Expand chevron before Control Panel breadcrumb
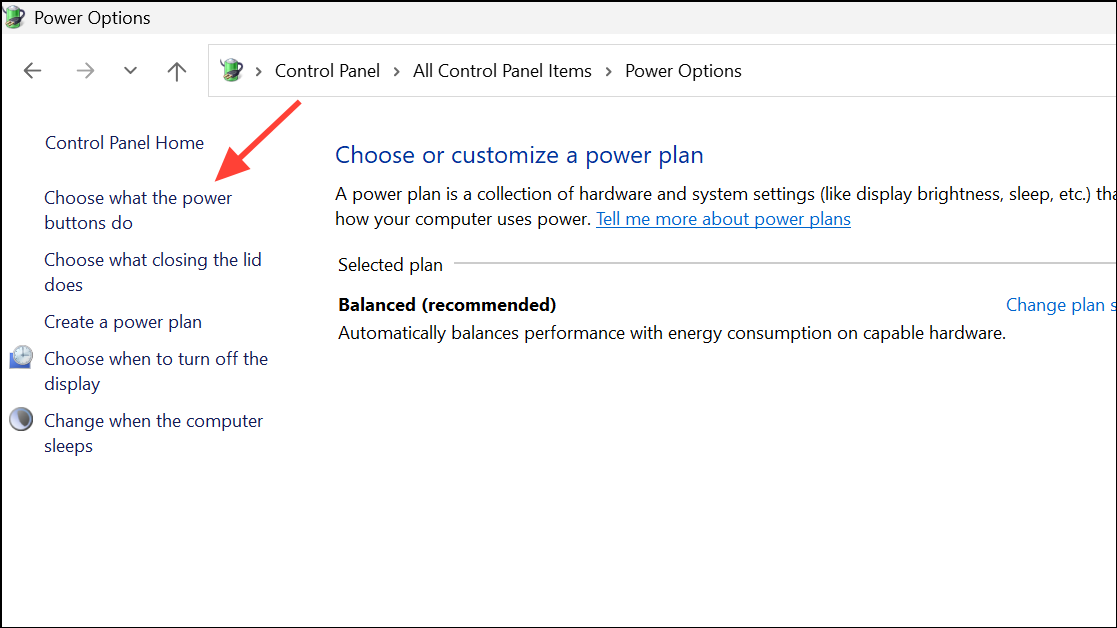Screen dimensions: 1117x628 (259, 71)
